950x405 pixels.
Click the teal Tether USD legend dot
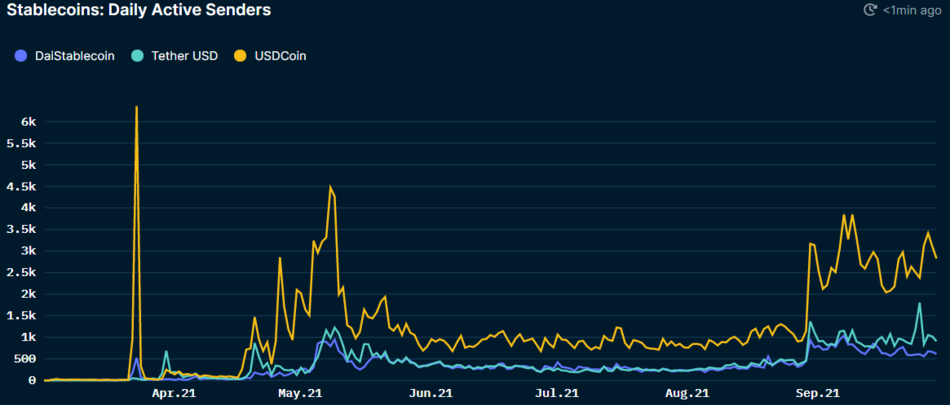click(137, 56)
